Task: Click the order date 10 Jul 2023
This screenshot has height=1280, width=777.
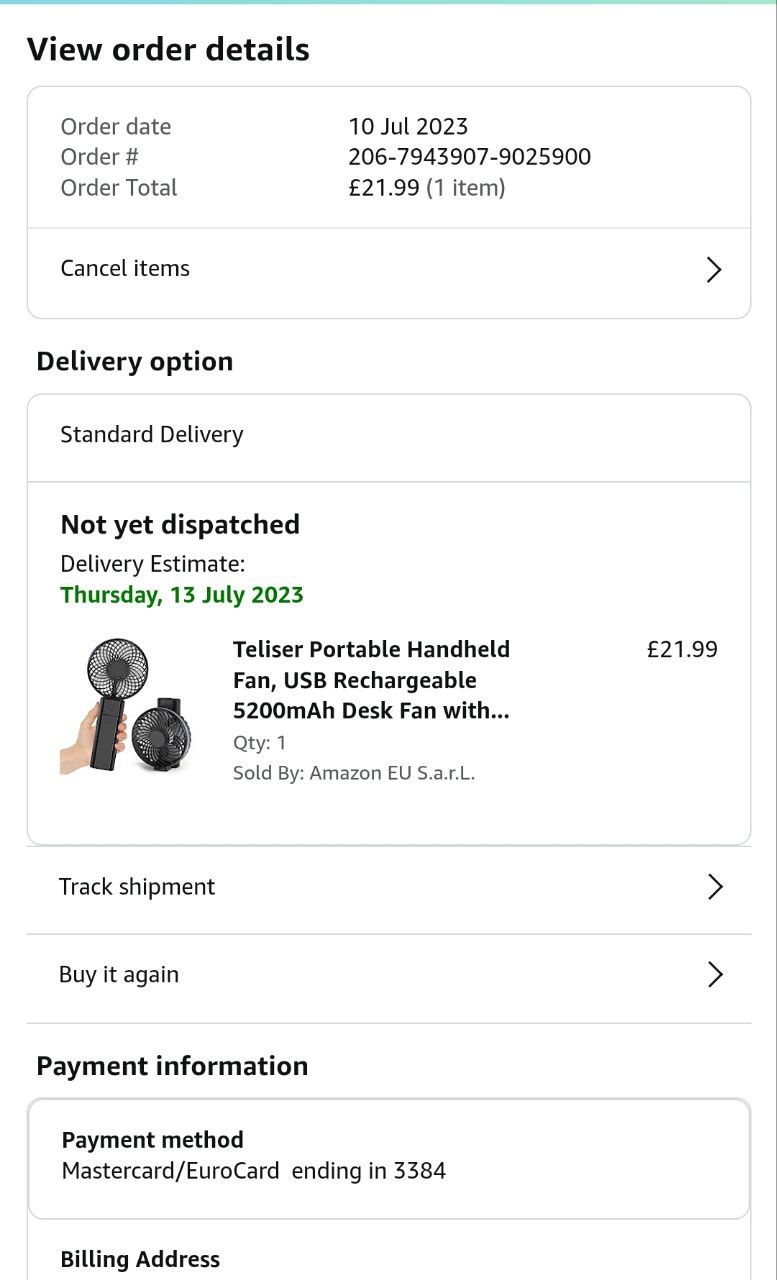Action: [x=408, y=127]
